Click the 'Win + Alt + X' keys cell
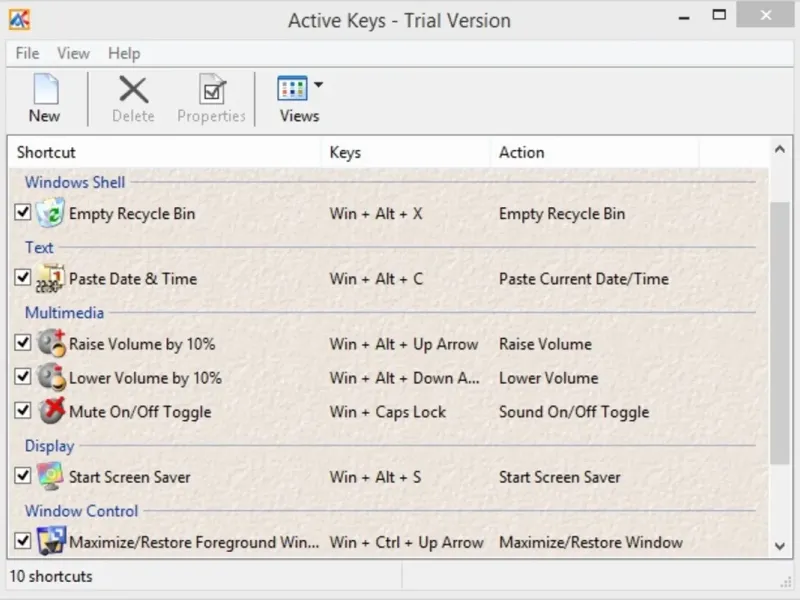The width and height of the screenshot is (800, 600). (x=376, y=214)
